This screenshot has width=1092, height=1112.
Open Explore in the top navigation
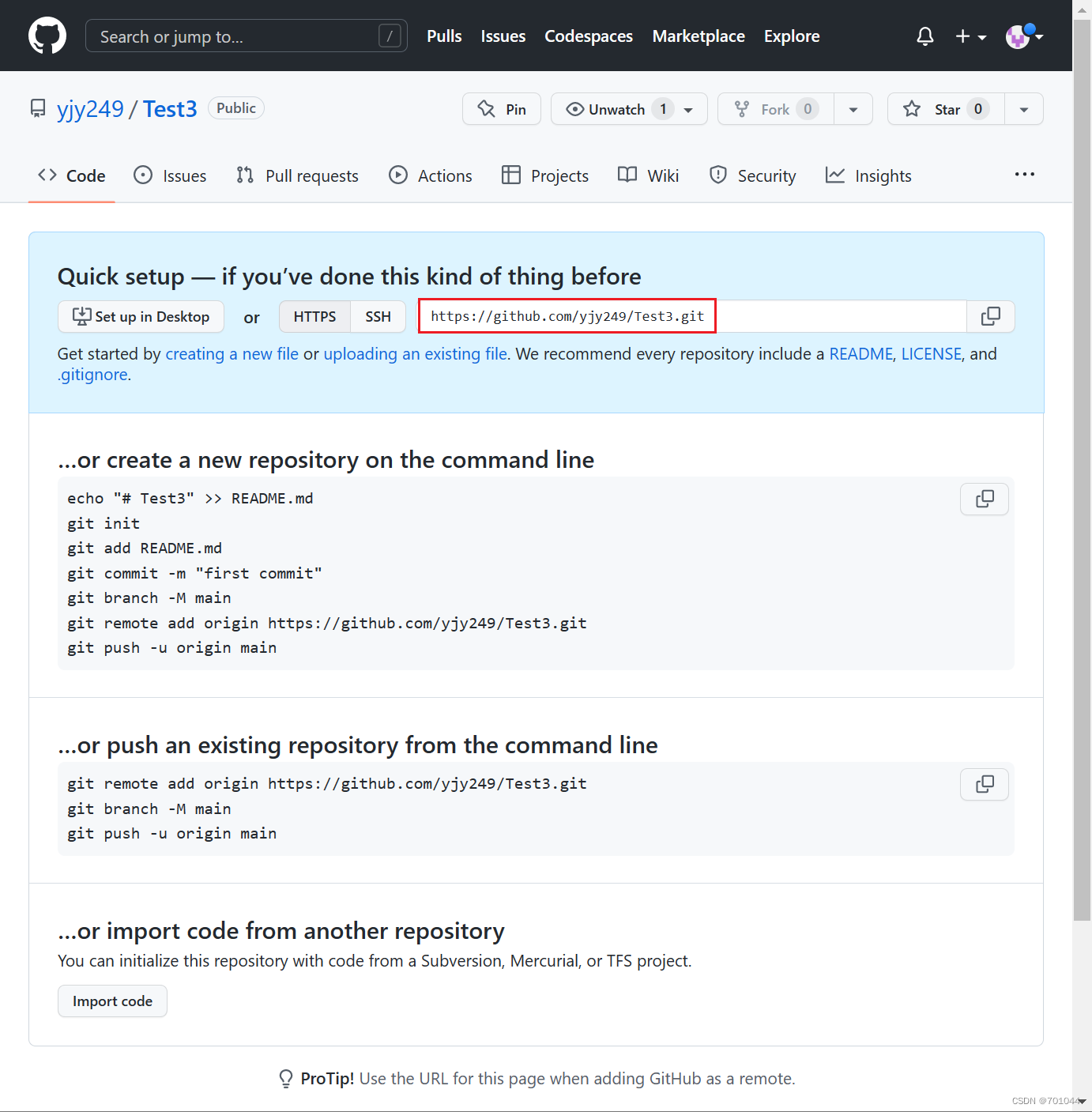[792, 36]
